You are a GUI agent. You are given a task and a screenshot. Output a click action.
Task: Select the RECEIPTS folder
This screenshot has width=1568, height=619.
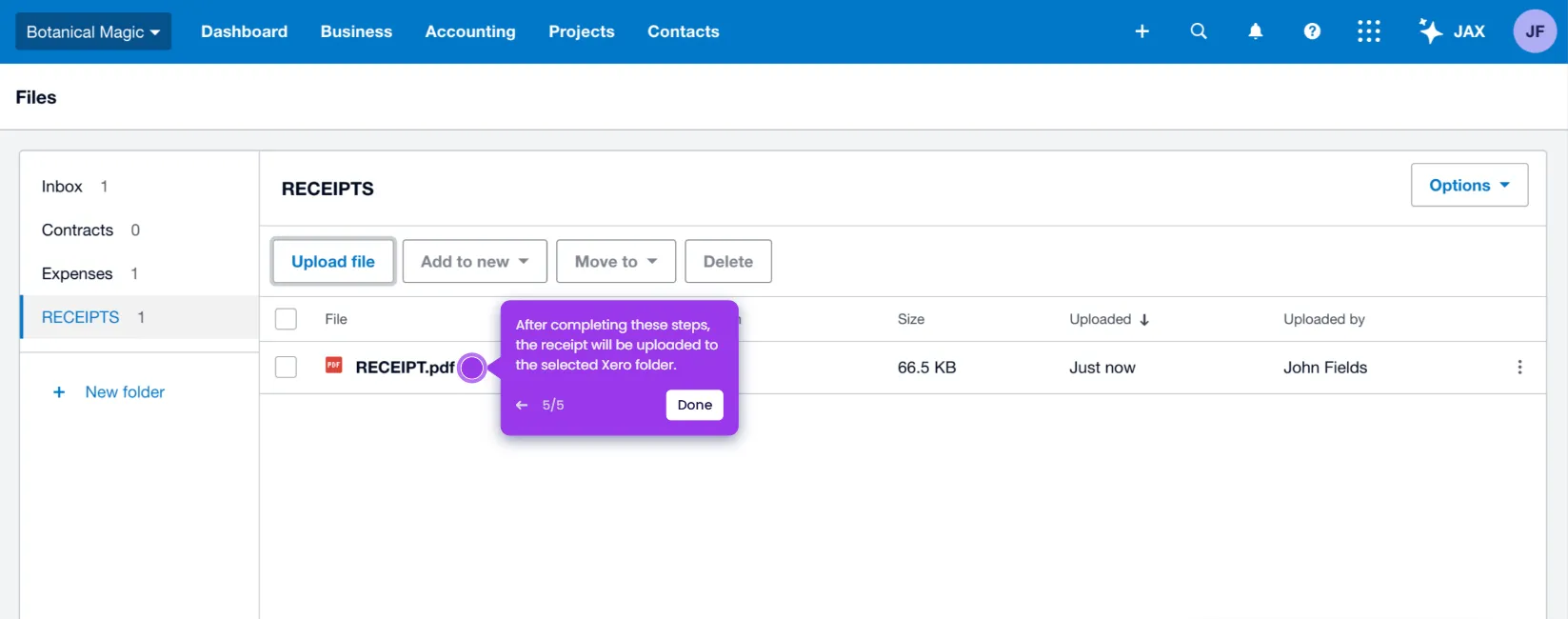139,317
